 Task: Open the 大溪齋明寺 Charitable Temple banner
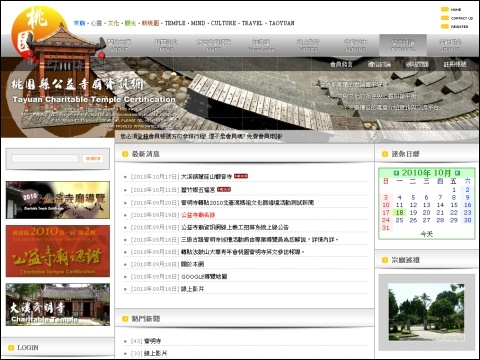click(58, 304)
